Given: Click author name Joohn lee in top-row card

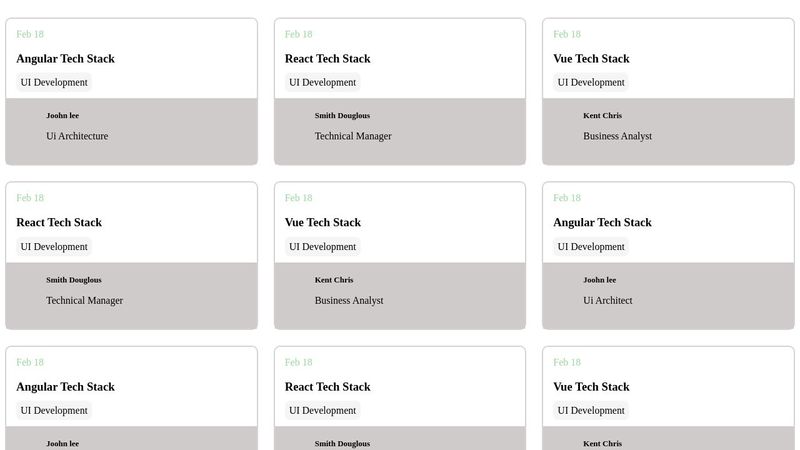Looking at the screenshot, I should (x=62, y=116).
